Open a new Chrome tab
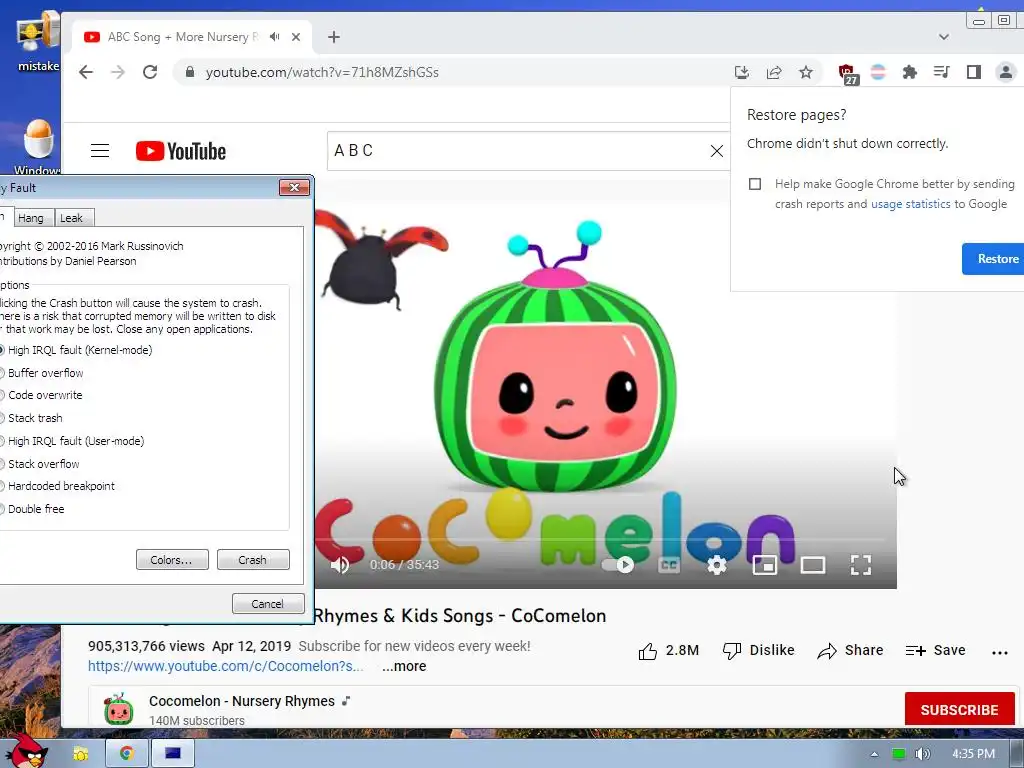Screen dimensions: 1024x768 click(x=334, y=37)
